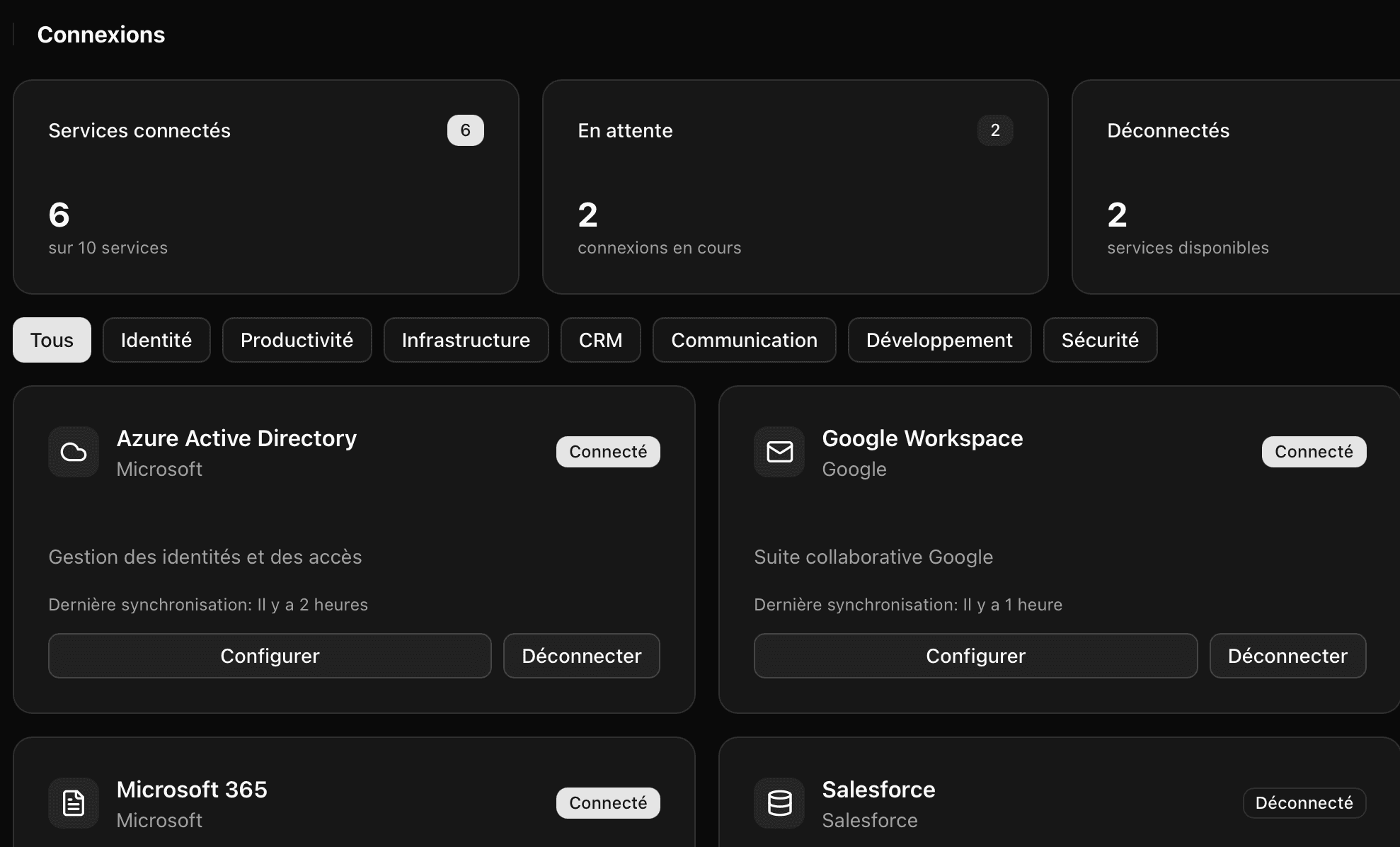Select the Tous filter tab

[x=52, y=340]
